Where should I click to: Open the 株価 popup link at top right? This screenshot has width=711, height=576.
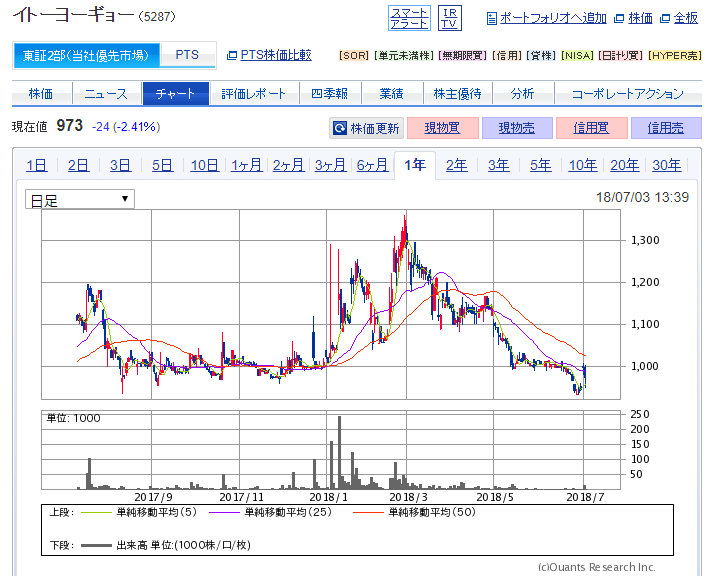[x=640, y=18]
